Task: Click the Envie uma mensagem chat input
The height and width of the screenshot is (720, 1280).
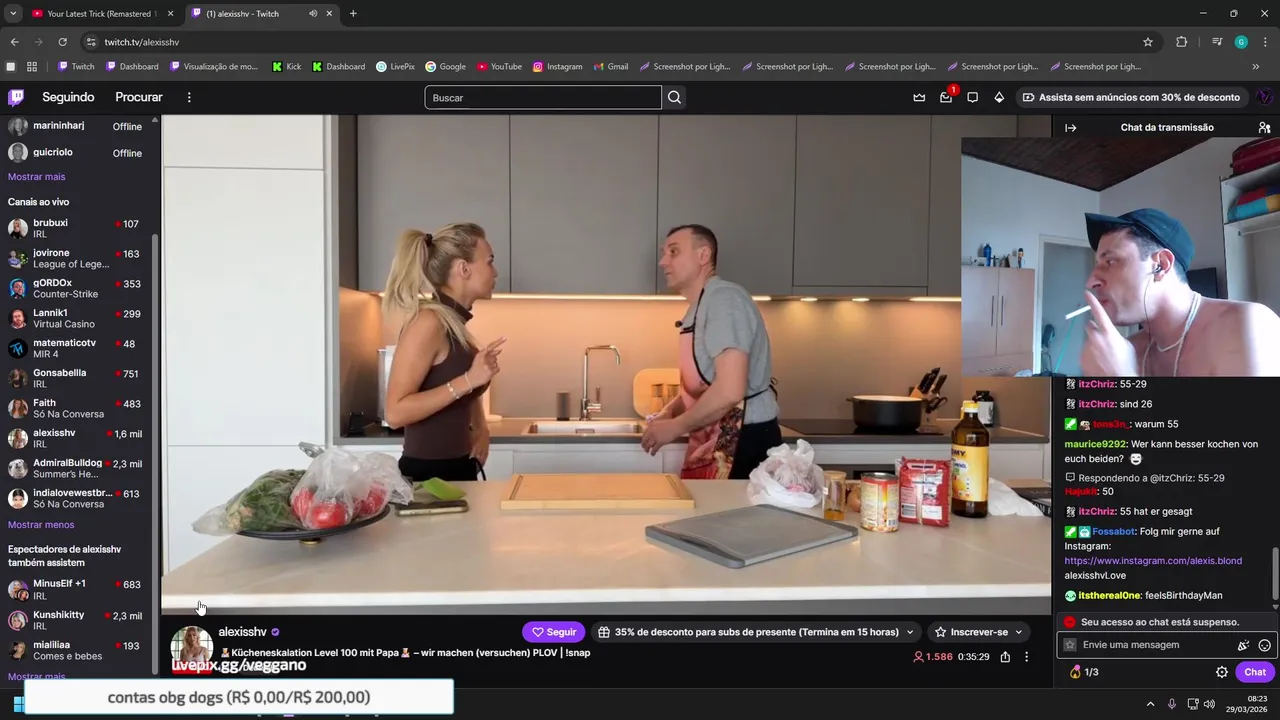Action: pyautogui.click(x=1156, y=645)
